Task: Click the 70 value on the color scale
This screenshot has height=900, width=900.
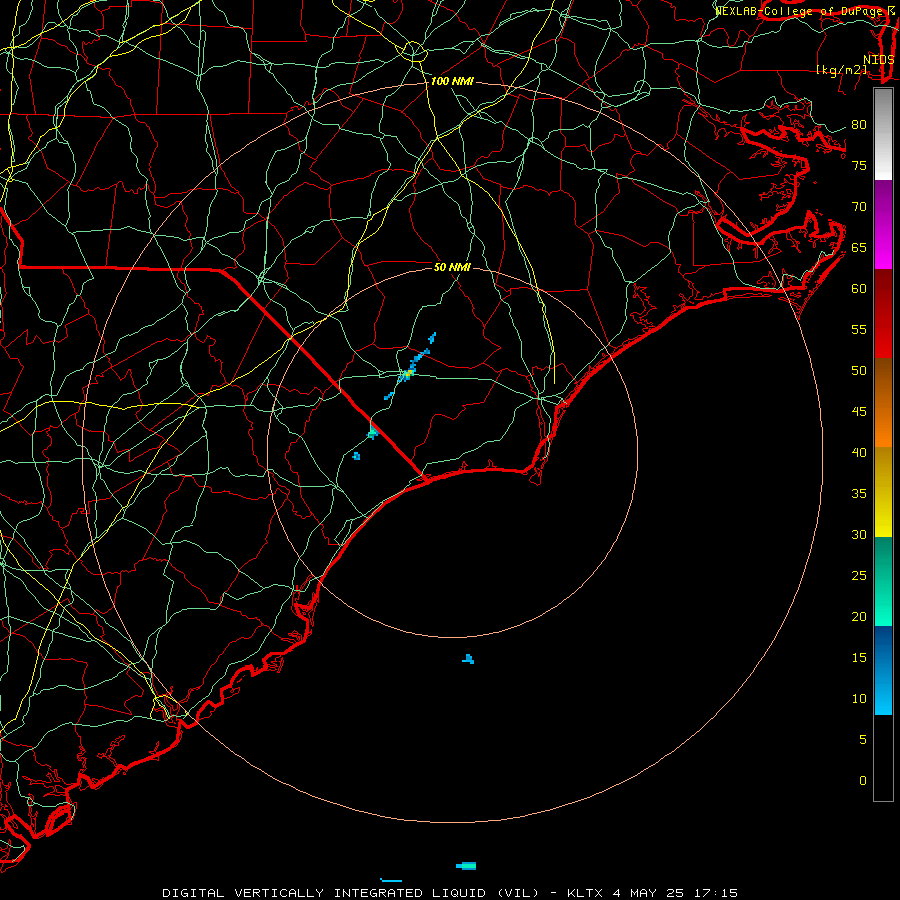Action: point(859,207)
